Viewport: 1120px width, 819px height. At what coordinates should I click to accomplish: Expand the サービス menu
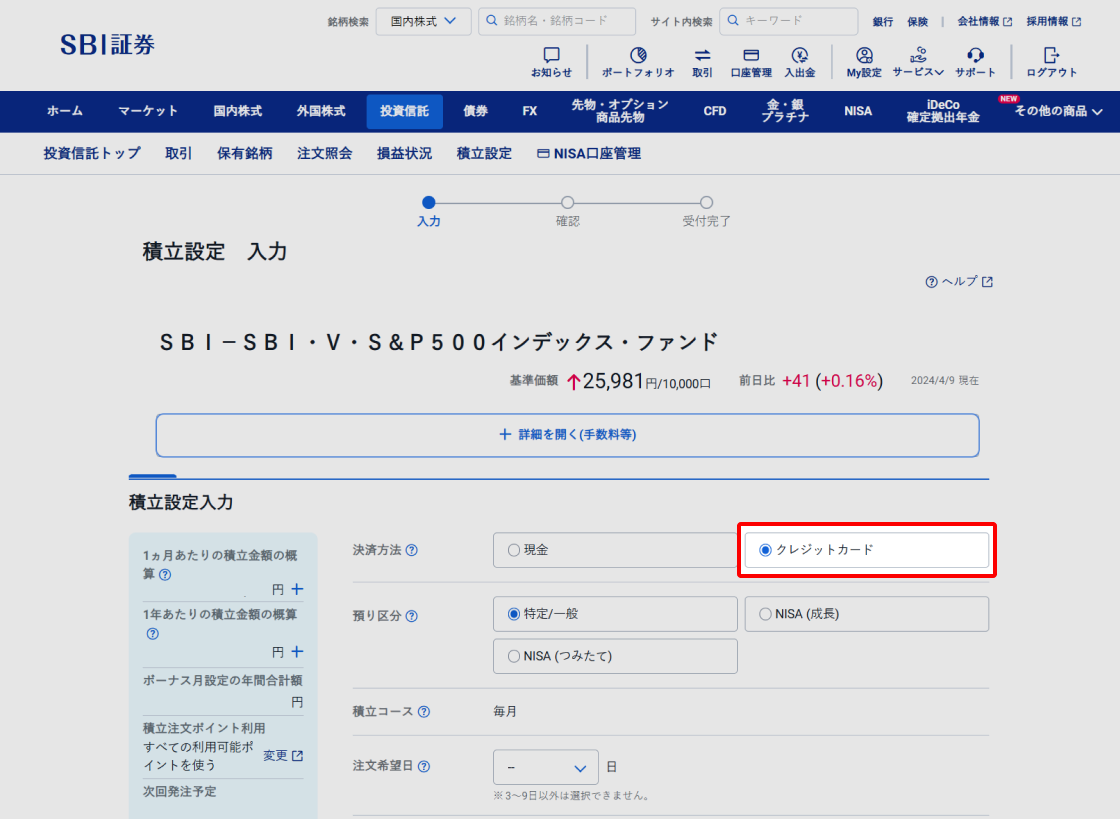(919, 61)
